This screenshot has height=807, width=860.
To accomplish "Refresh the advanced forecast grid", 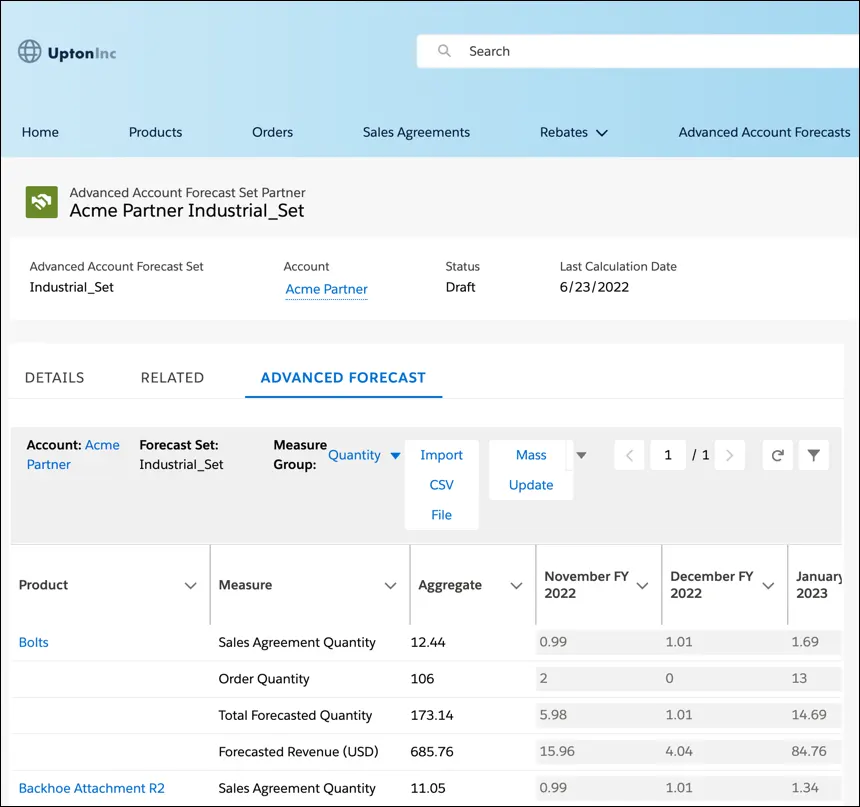I will pyautogui.click(x=779, y=455).
